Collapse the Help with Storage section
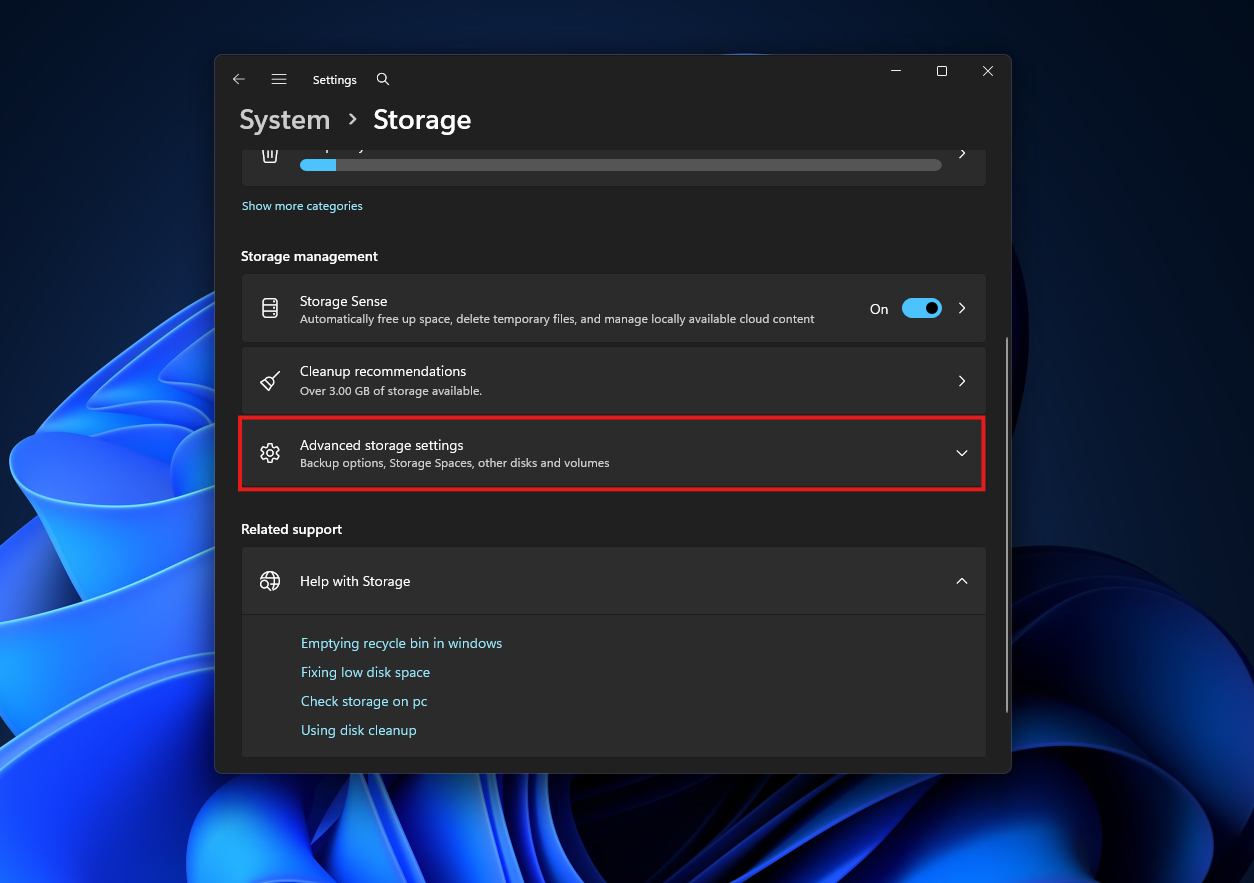 pyautogui.click(x=961, y=580)
